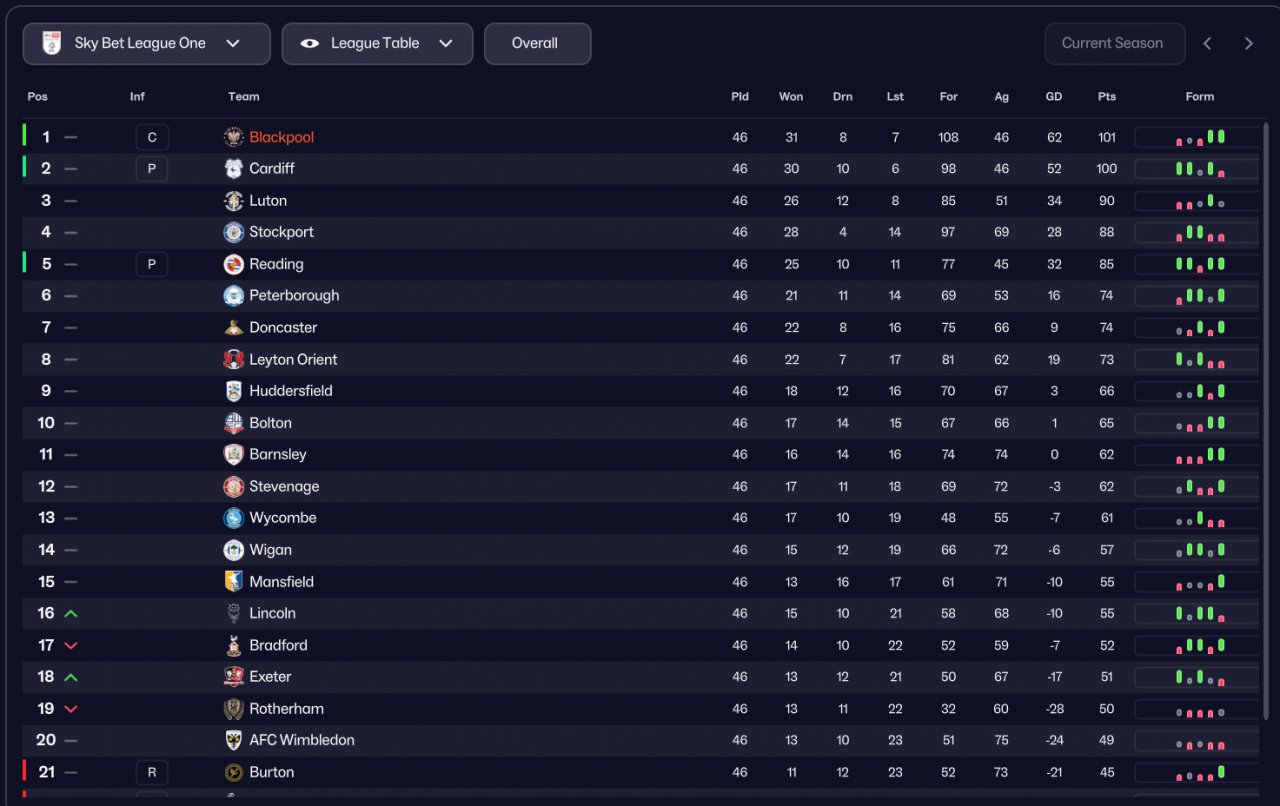This screenshot has height=806, width=1280.
Task: Click the Reading club badge
Action: click(233, 264)
